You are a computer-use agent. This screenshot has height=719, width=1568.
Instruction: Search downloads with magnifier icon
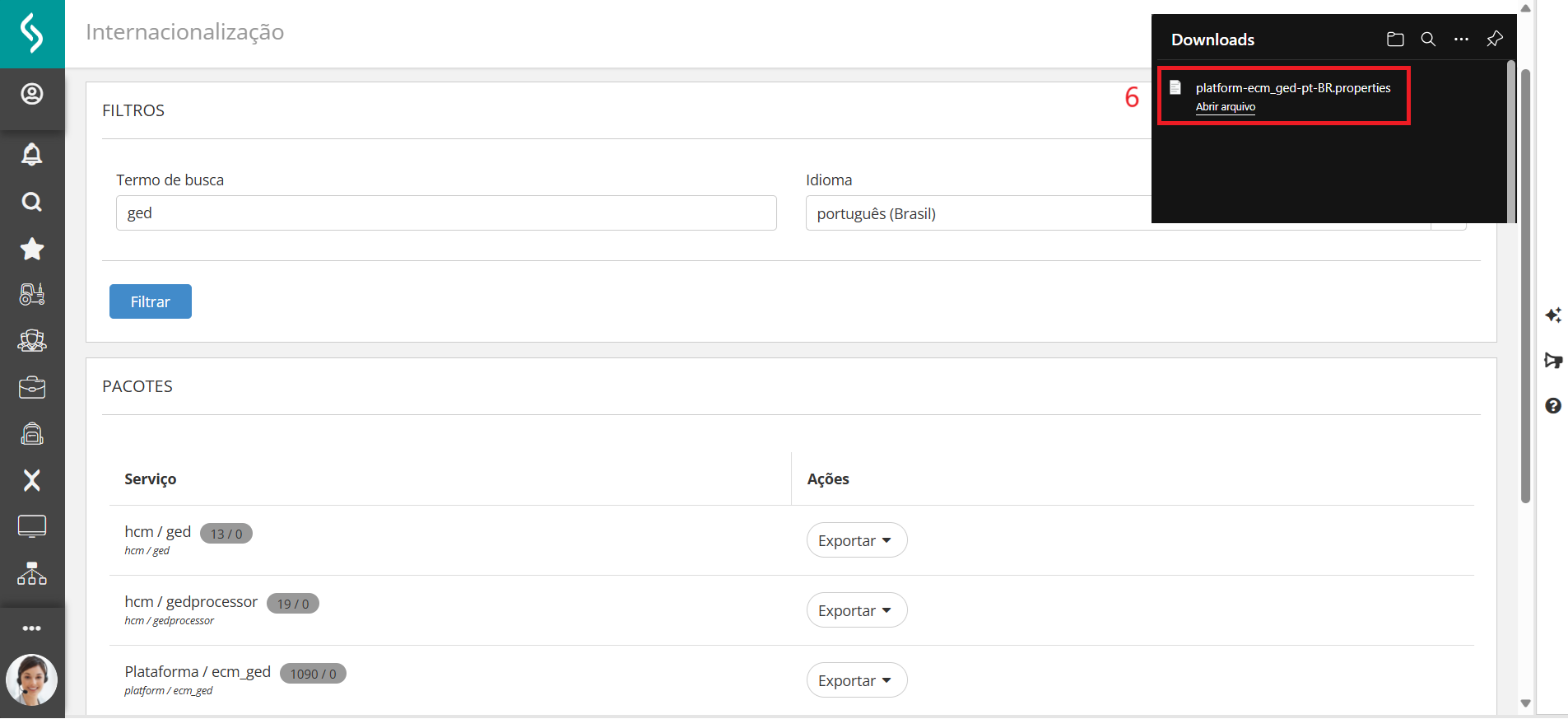1428,40
